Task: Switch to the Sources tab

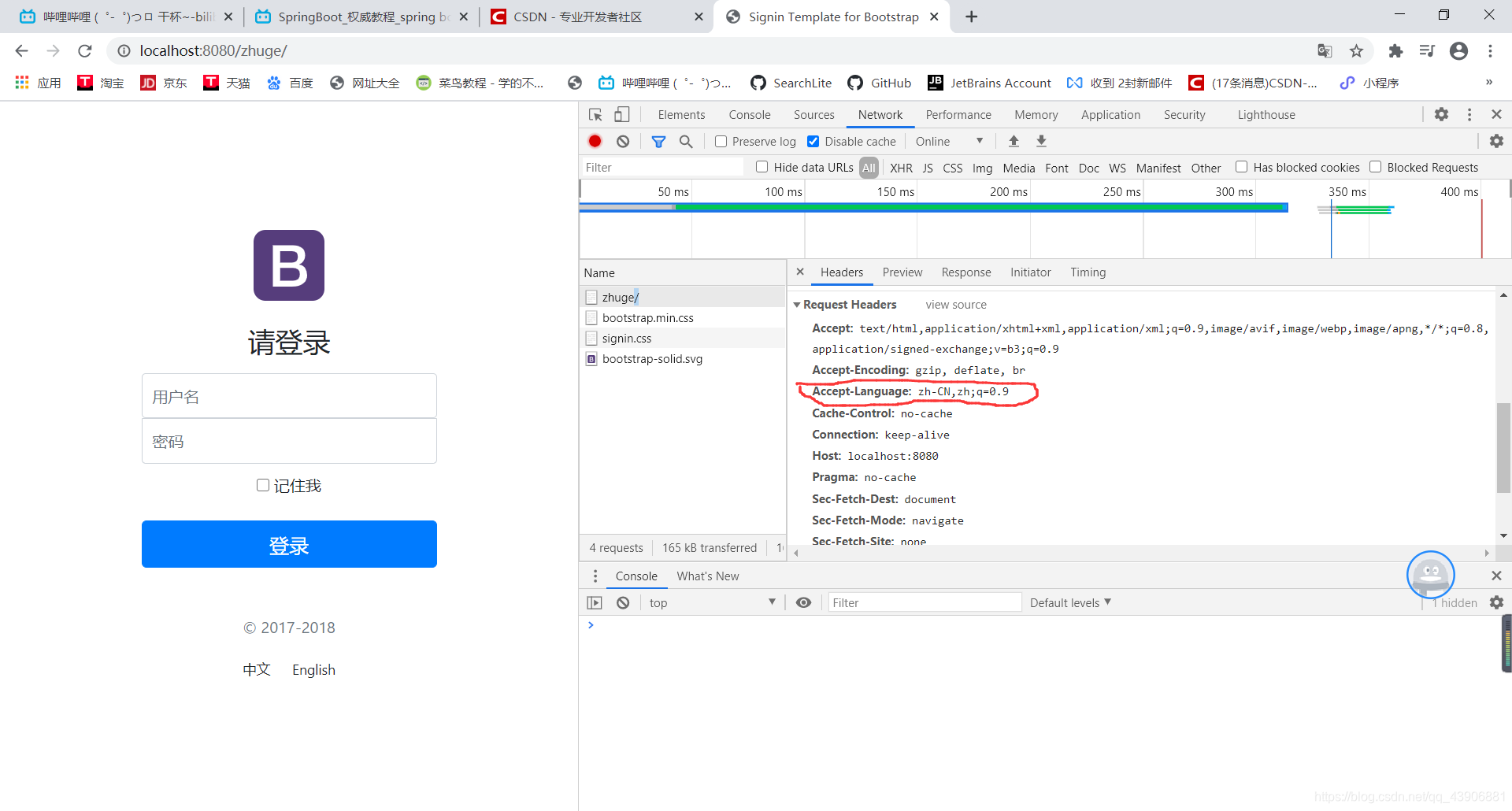Action: pyautogui.click(x=813, y=115)
